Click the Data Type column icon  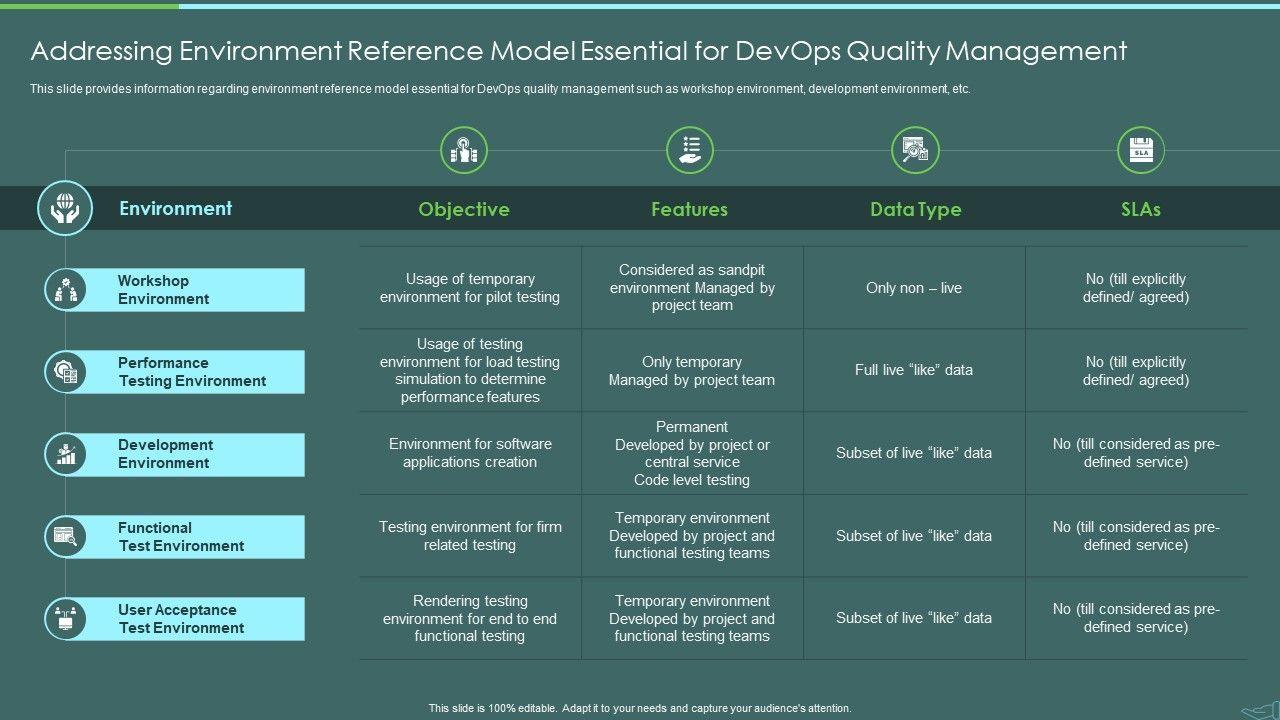[x=915, y=151]
